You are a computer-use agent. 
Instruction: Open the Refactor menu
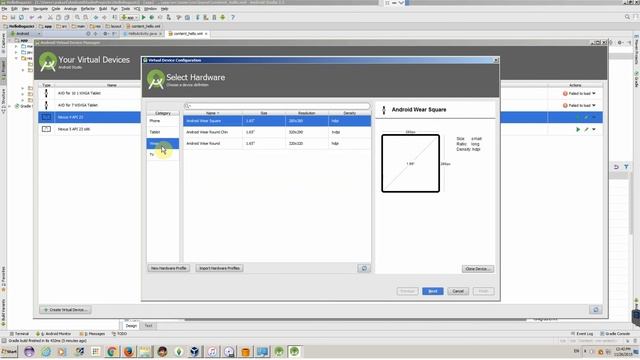(x=88, y=9)
